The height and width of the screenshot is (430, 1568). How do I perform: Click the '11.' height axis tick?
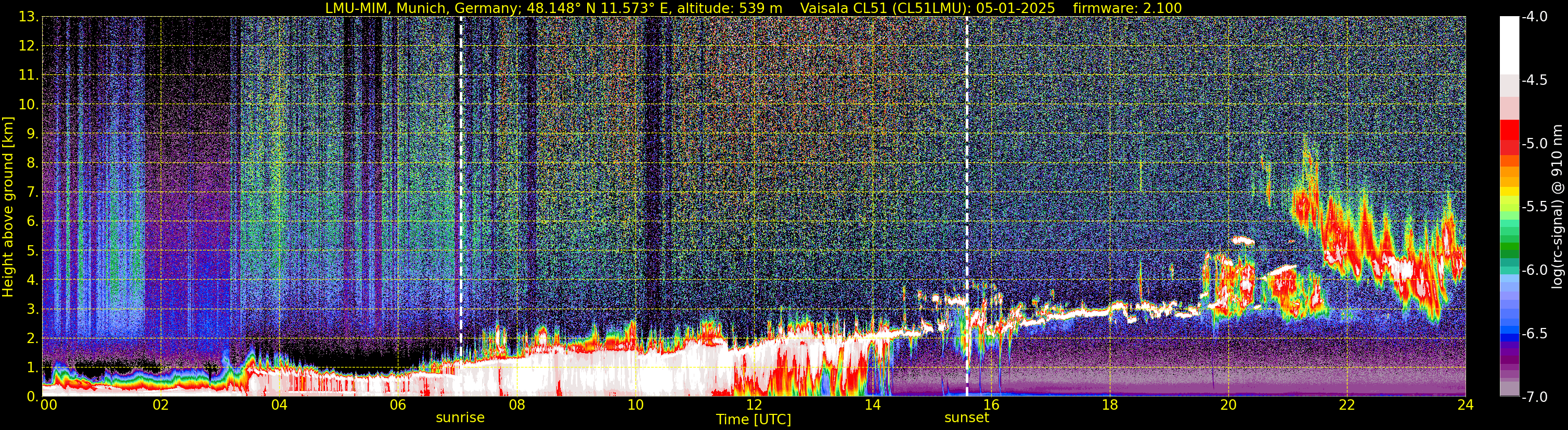[29, 75]
